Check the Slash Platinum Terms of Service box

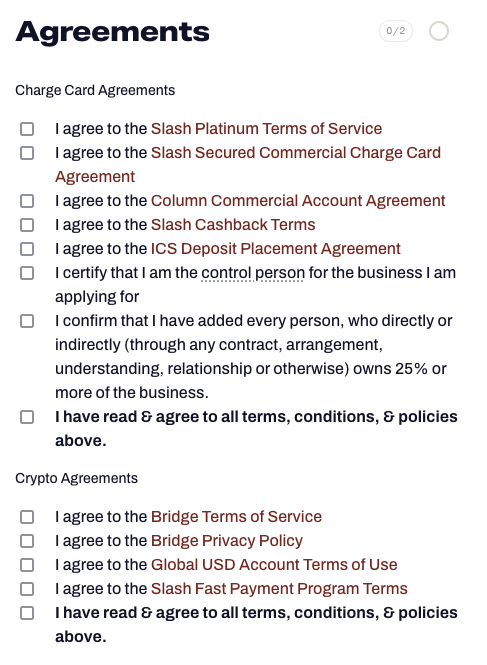tap(27, 129)
